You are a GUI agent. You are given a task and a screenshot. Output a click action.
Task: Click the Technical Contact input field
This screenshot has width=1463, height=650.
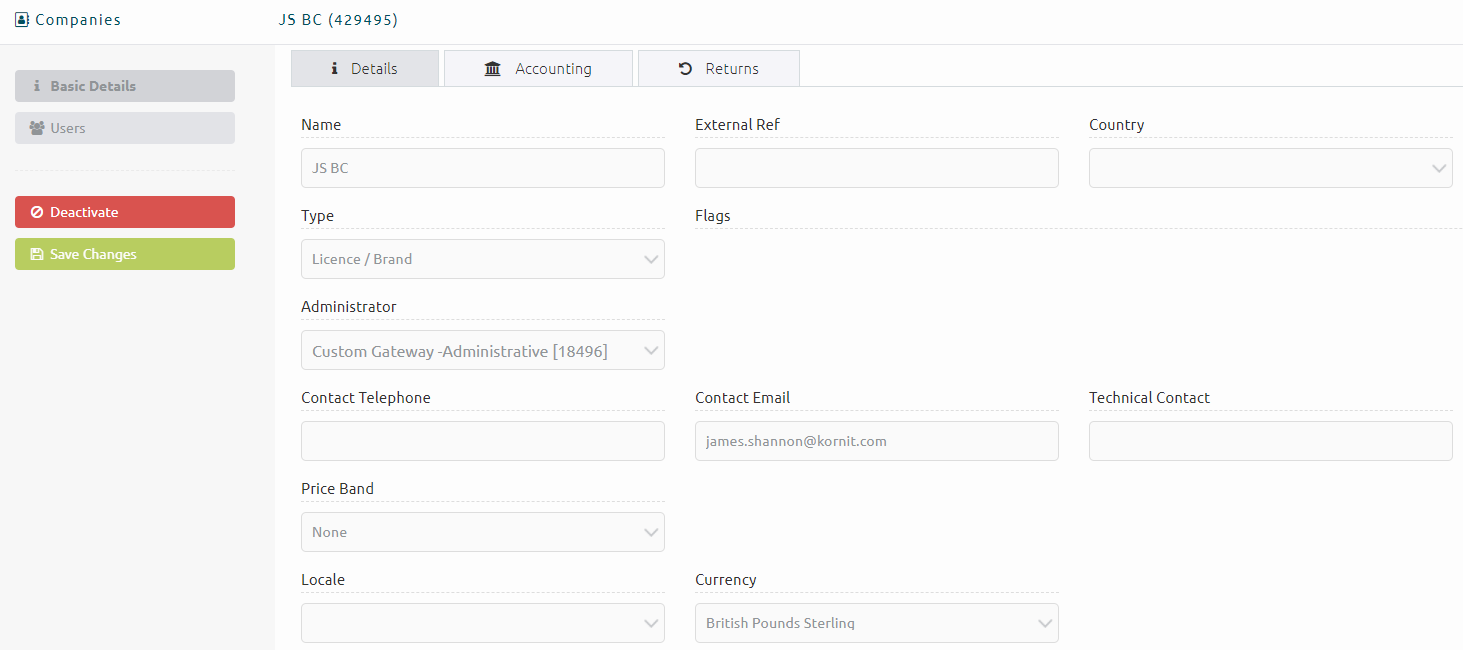click(1271, 441)
